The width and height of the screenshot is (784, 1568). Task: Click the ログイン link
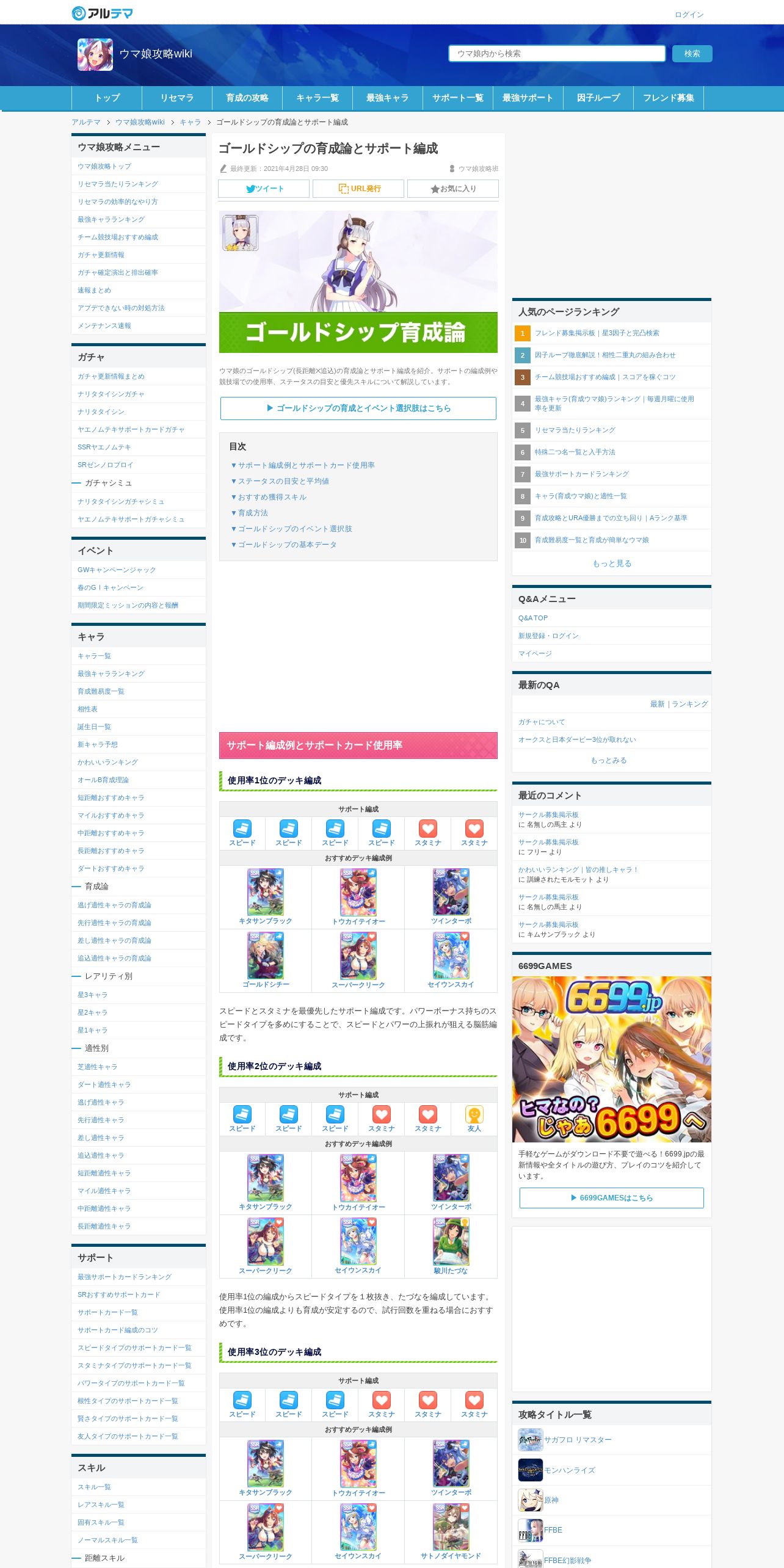pyautogui.click(x=689, y=15)
